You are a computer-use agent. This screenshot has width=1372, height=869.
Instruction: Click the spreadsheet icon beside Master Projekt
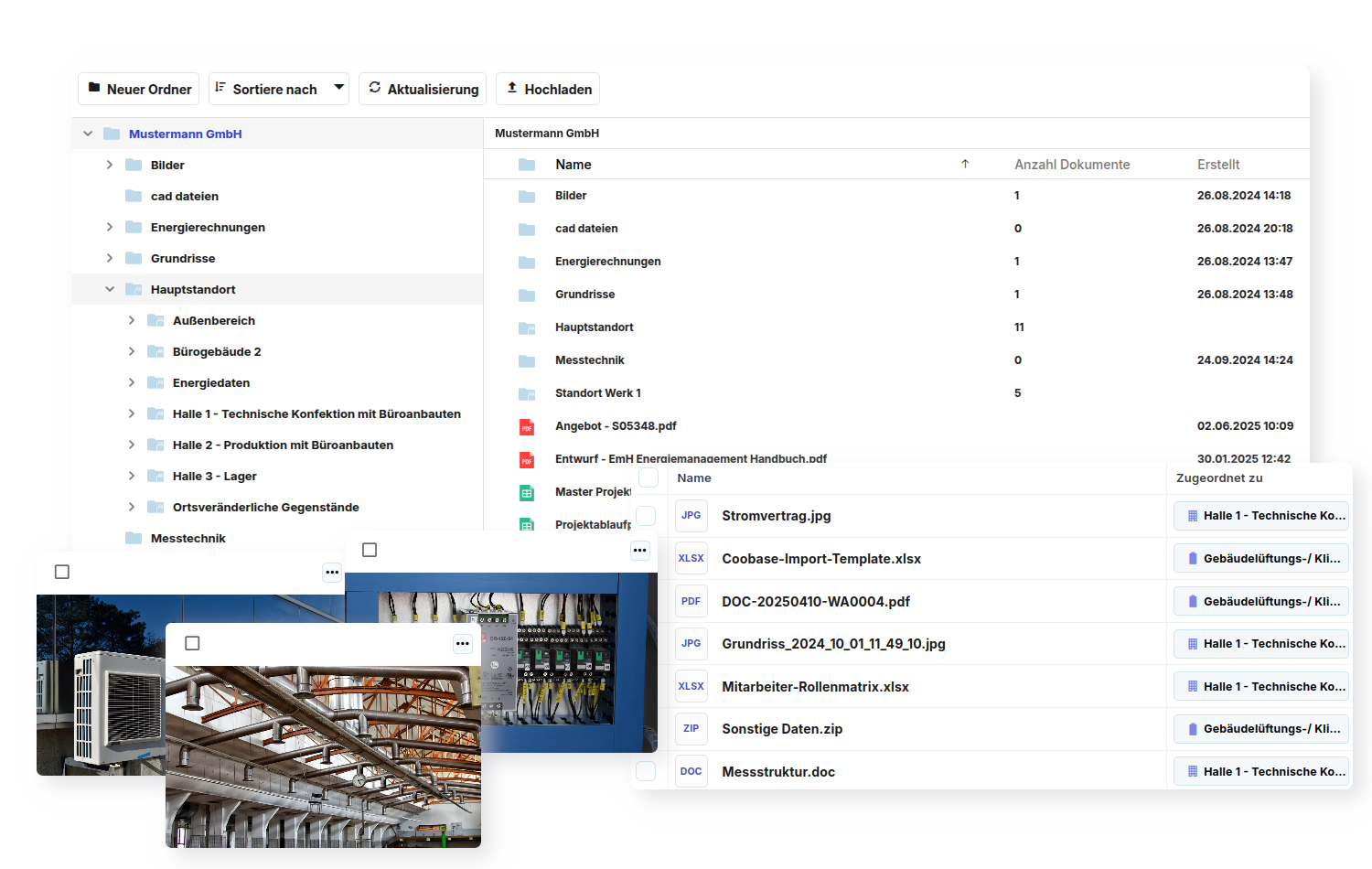527,493
